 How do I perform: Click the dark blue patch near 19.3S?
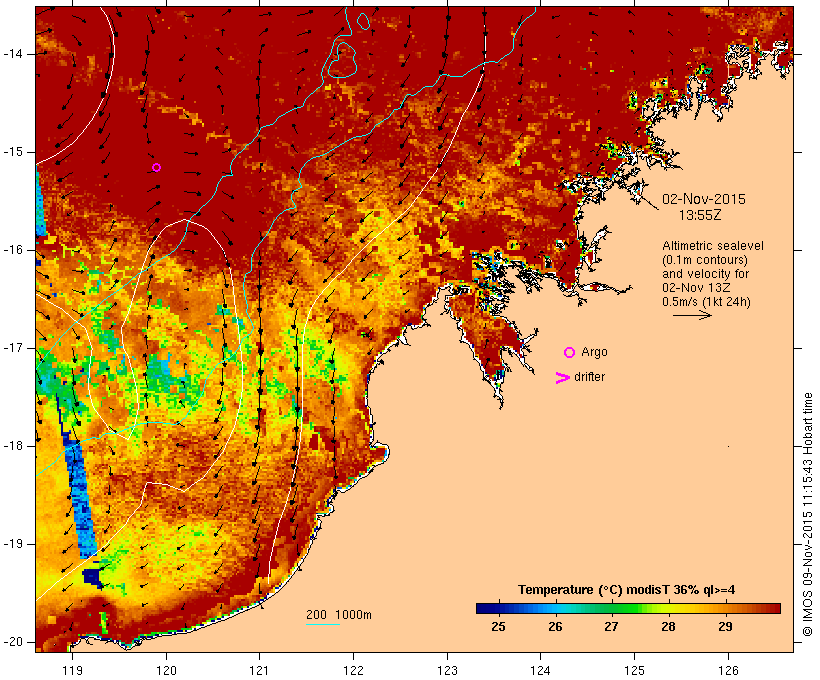[93, 577]
